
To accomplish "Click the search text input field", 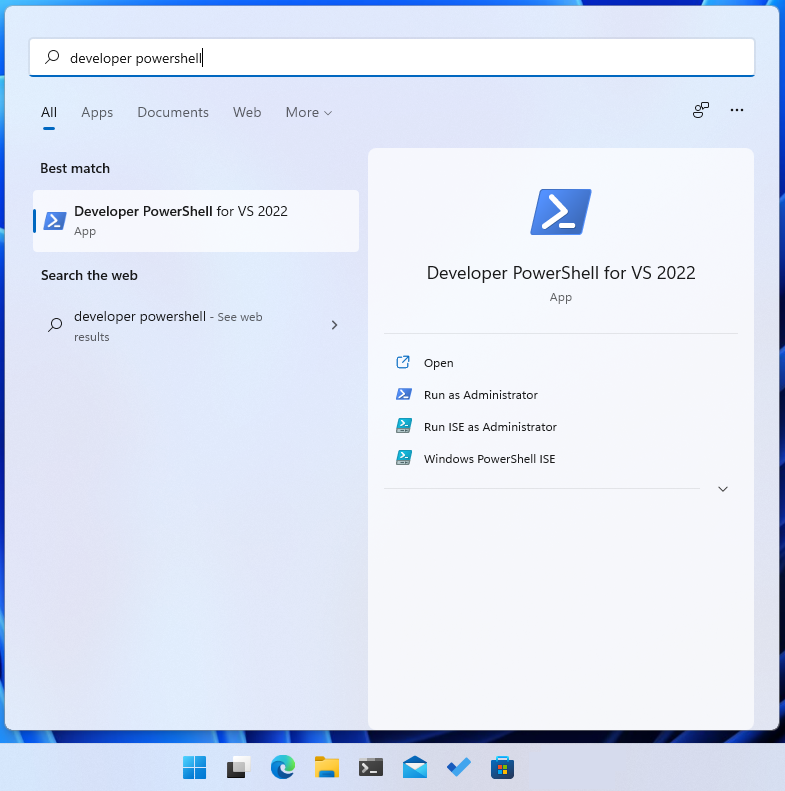I will coord(400,58).
